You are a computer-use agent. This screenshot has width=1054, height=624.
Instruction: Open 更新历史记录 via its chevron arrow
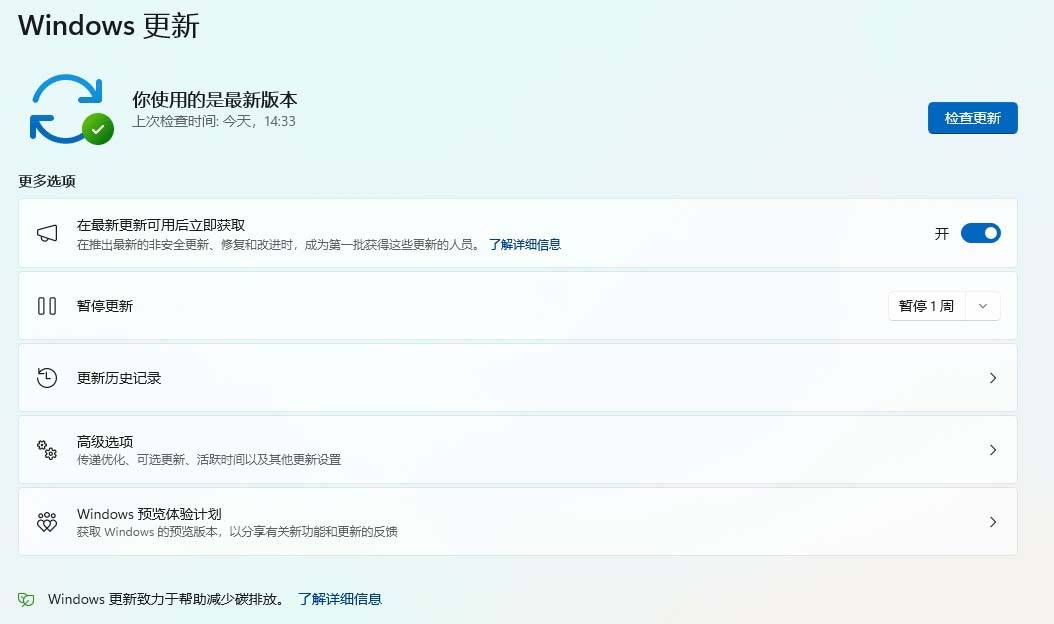point(993,378)
